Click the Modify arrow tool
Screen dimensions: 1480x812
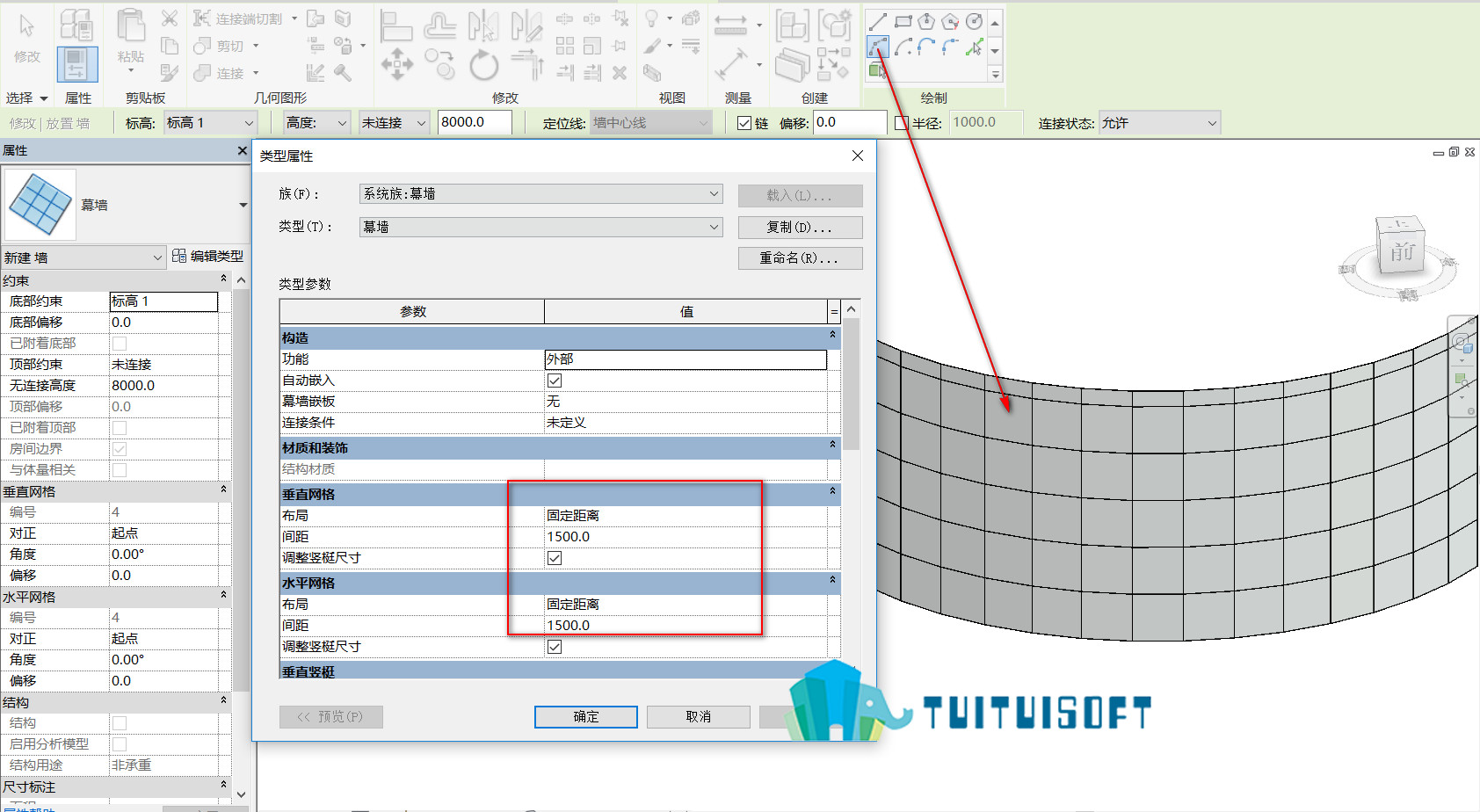27,26
